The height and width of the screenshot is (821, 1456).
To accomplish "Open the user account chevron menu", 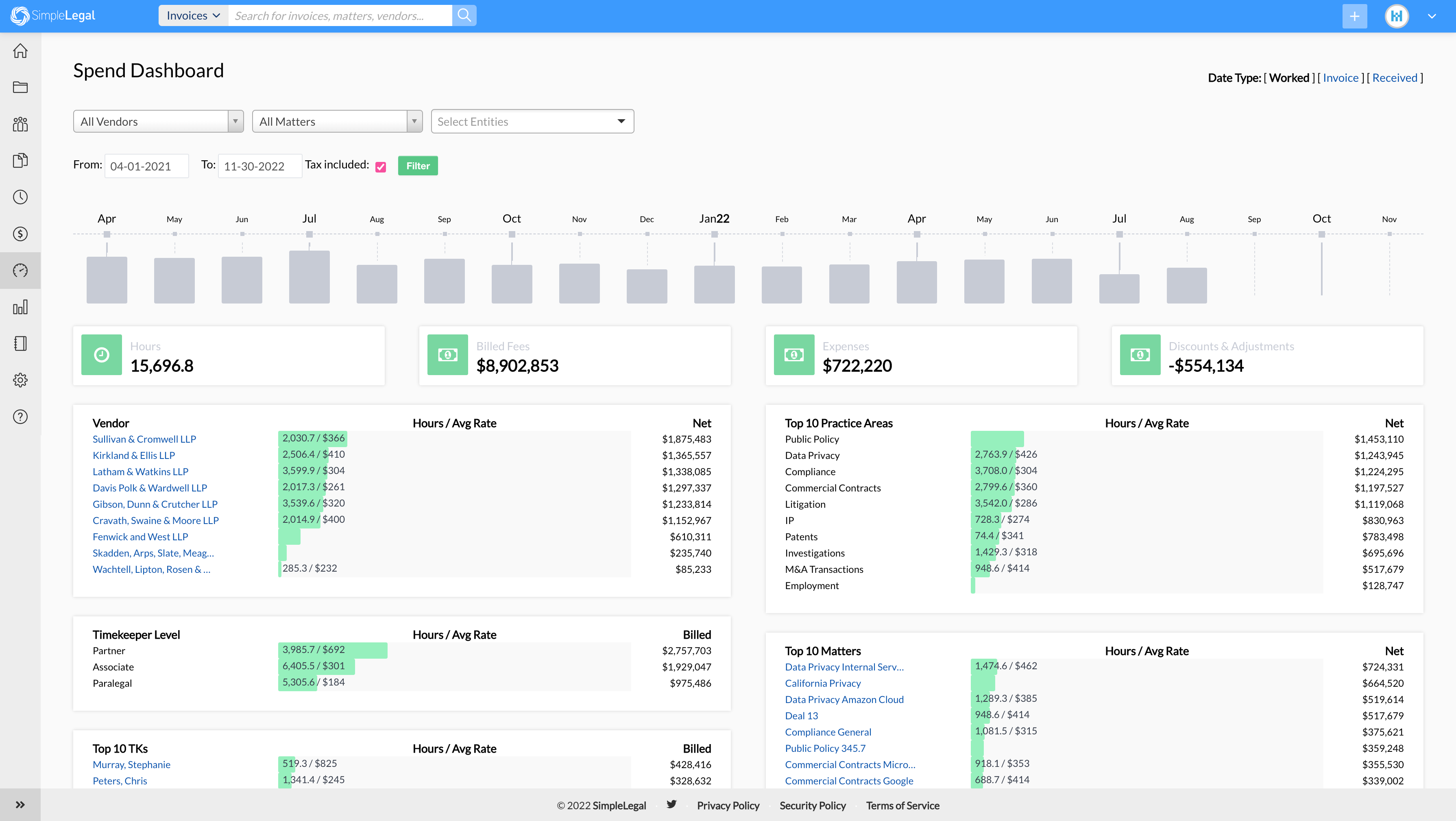I will point(1432,15).
